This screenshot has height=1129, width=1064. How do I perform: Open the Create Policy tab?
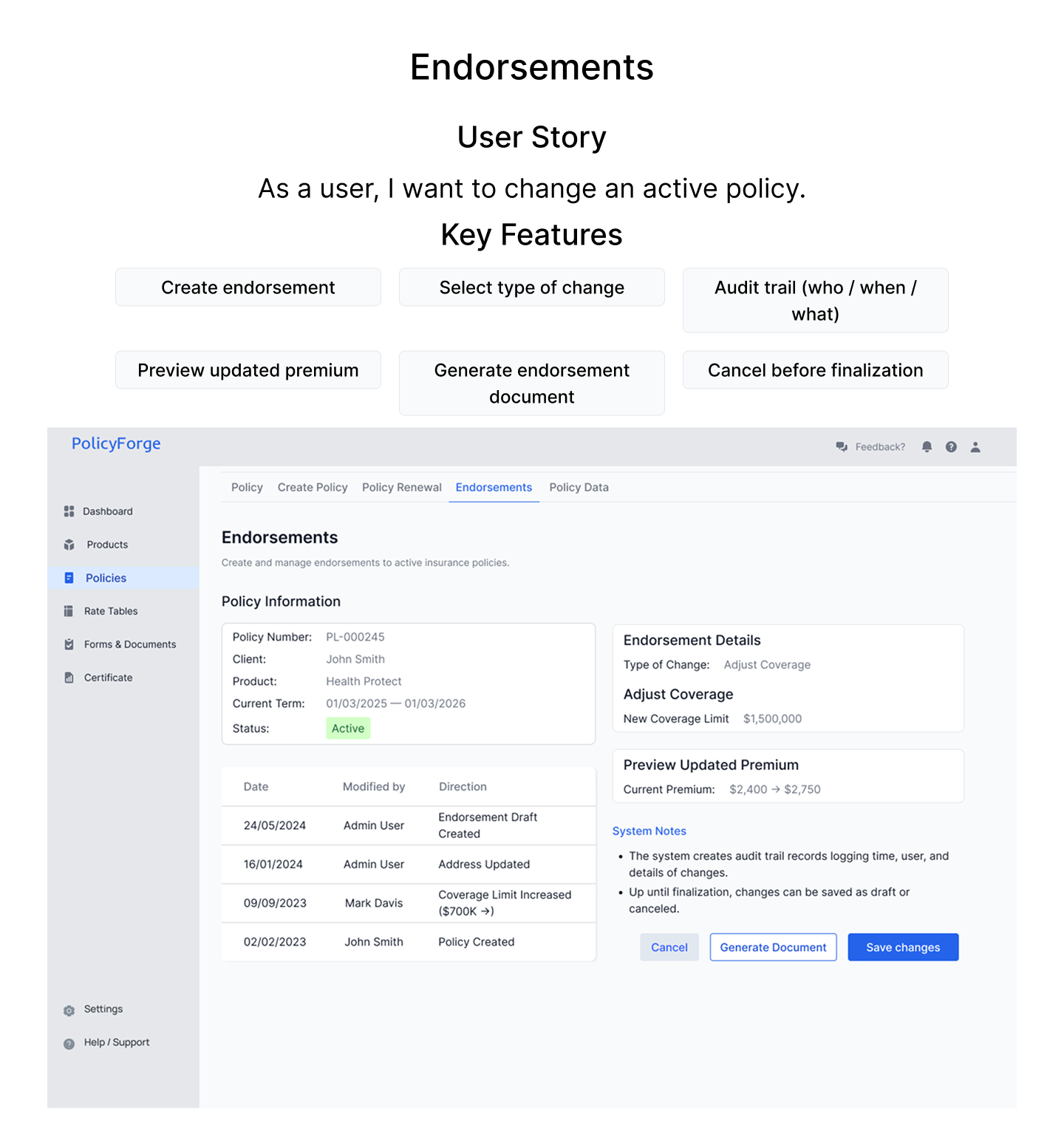(312, 488)
